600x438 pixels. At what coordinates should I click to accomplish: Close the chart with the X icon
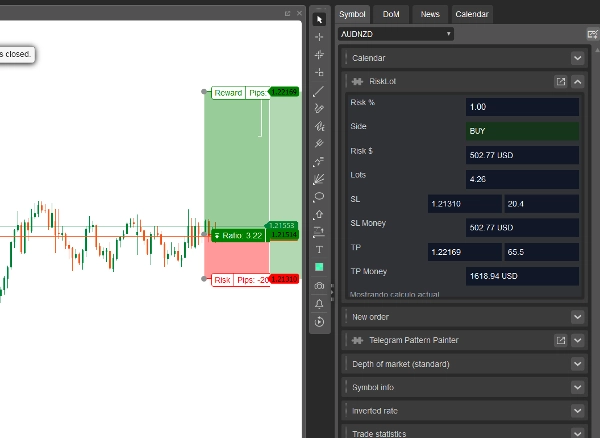click(299, 13)
